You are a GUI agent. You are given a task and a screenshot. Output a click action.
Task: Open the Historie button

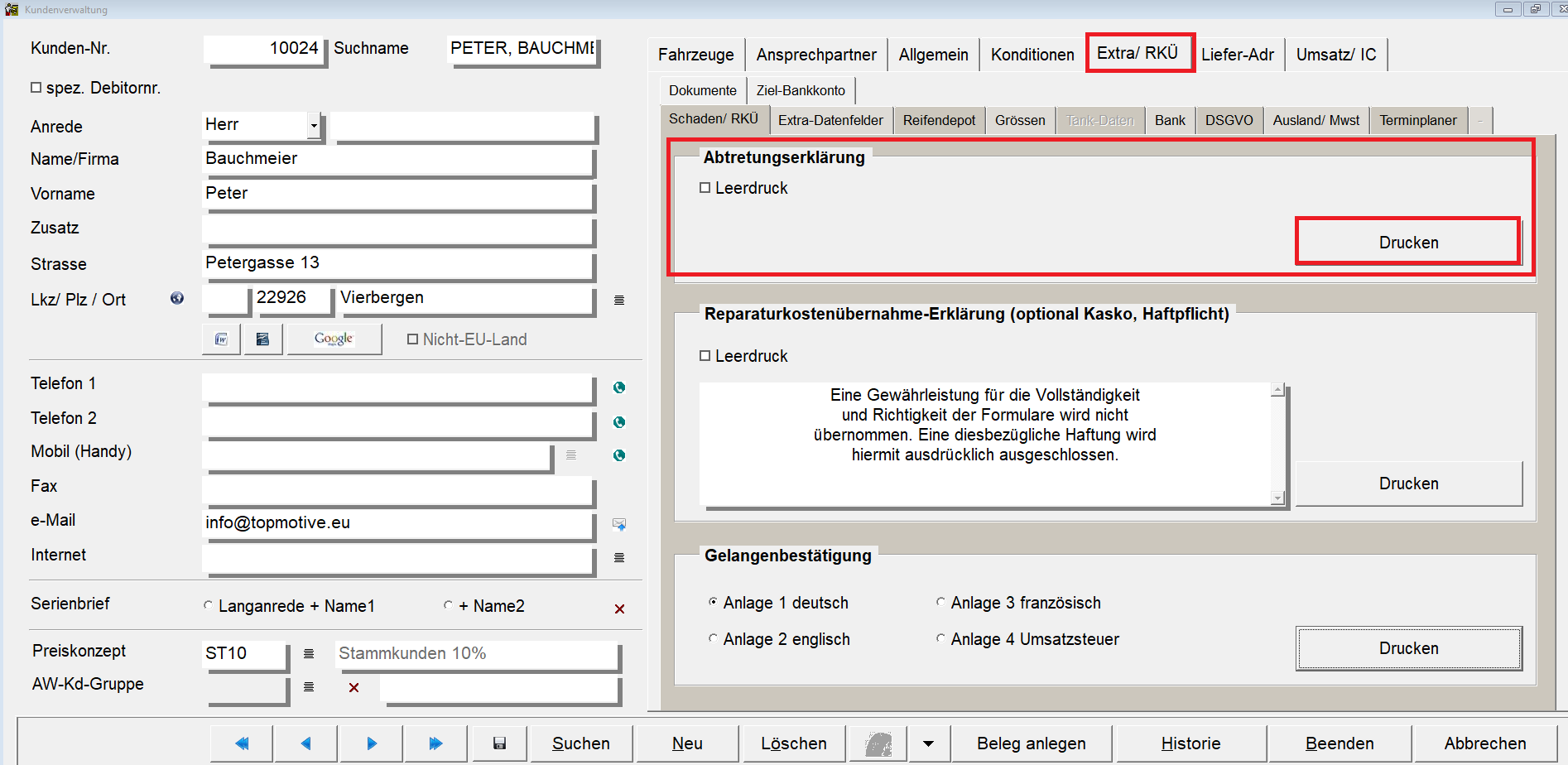pos(1190,743)
